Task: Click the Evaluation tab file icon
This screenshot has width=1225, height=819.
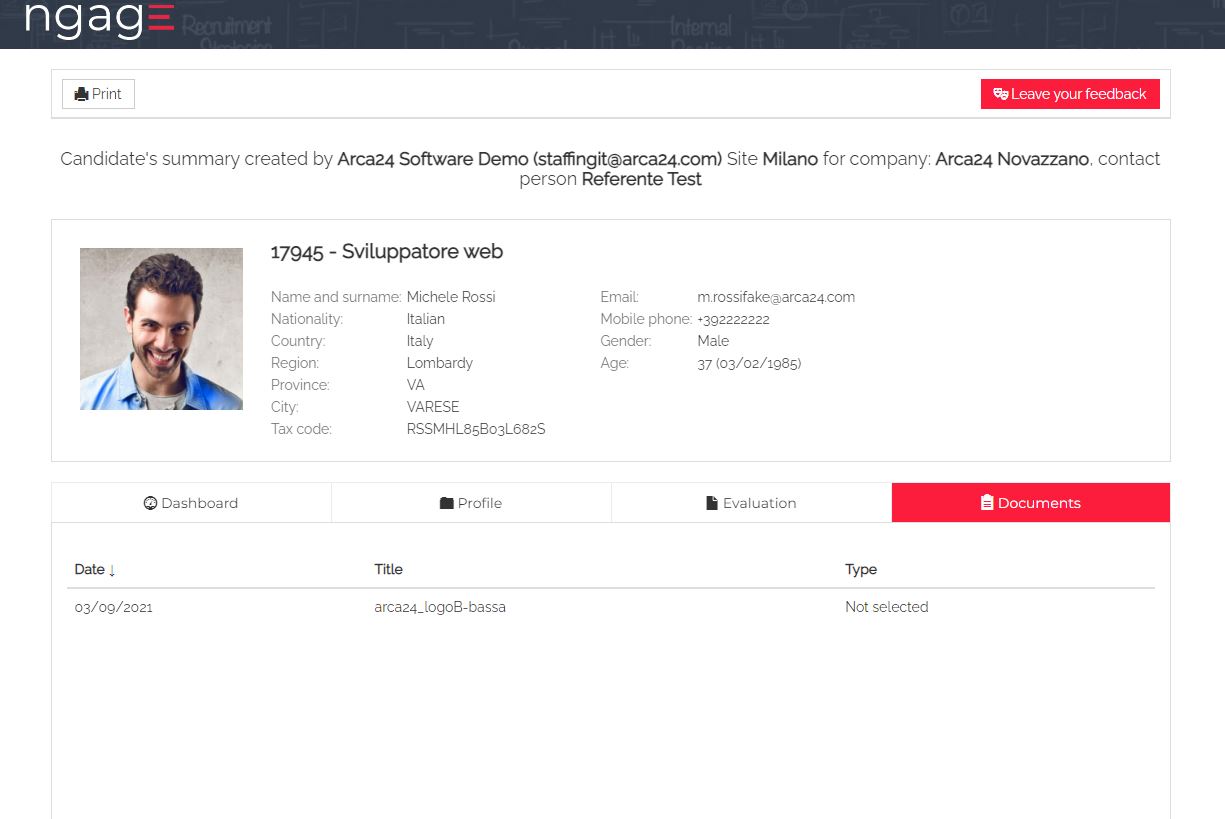Action: click(712, 503)
